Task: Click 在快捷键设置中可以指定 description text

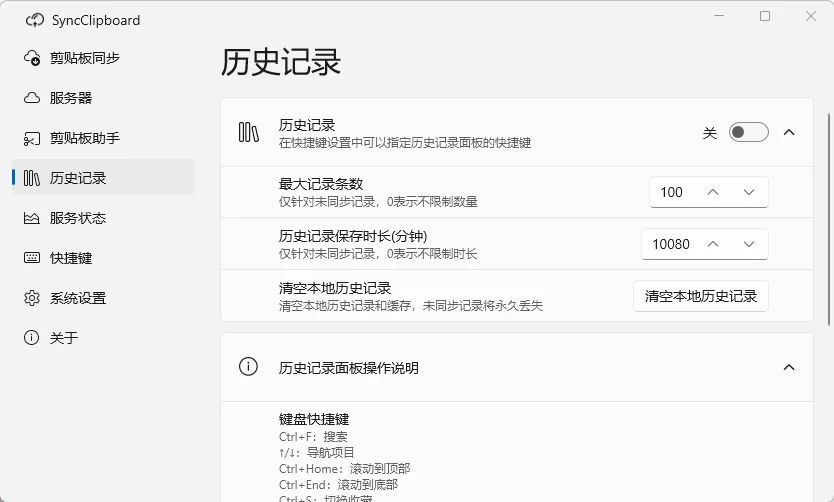Action: click(x=405, y=143)
